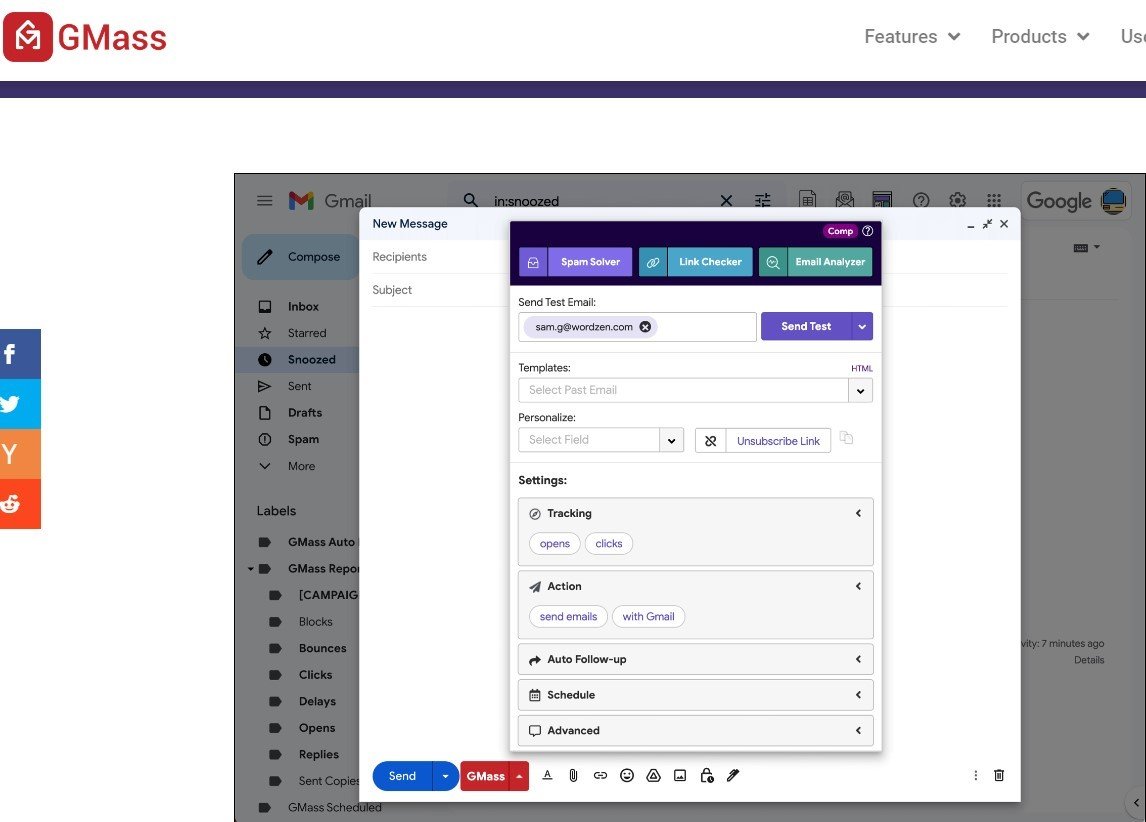The image size is (1146, 822).
Task: Open the Opens label
Action: pyautogui.click(x=316, y=728)
